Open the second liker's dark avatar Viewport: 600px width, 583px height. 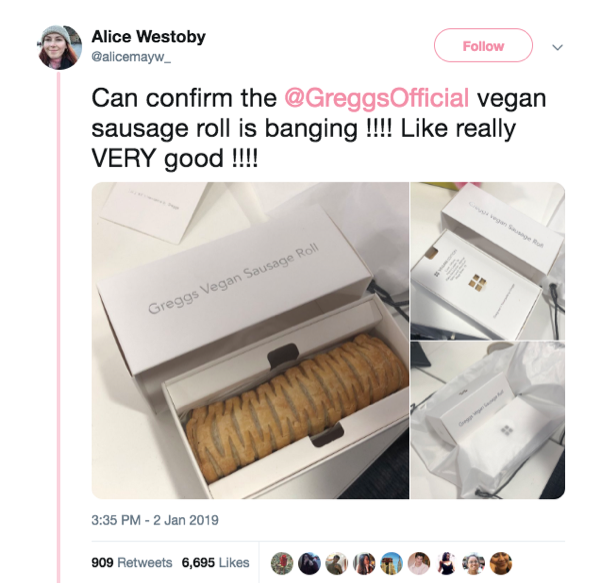(309, 563)
